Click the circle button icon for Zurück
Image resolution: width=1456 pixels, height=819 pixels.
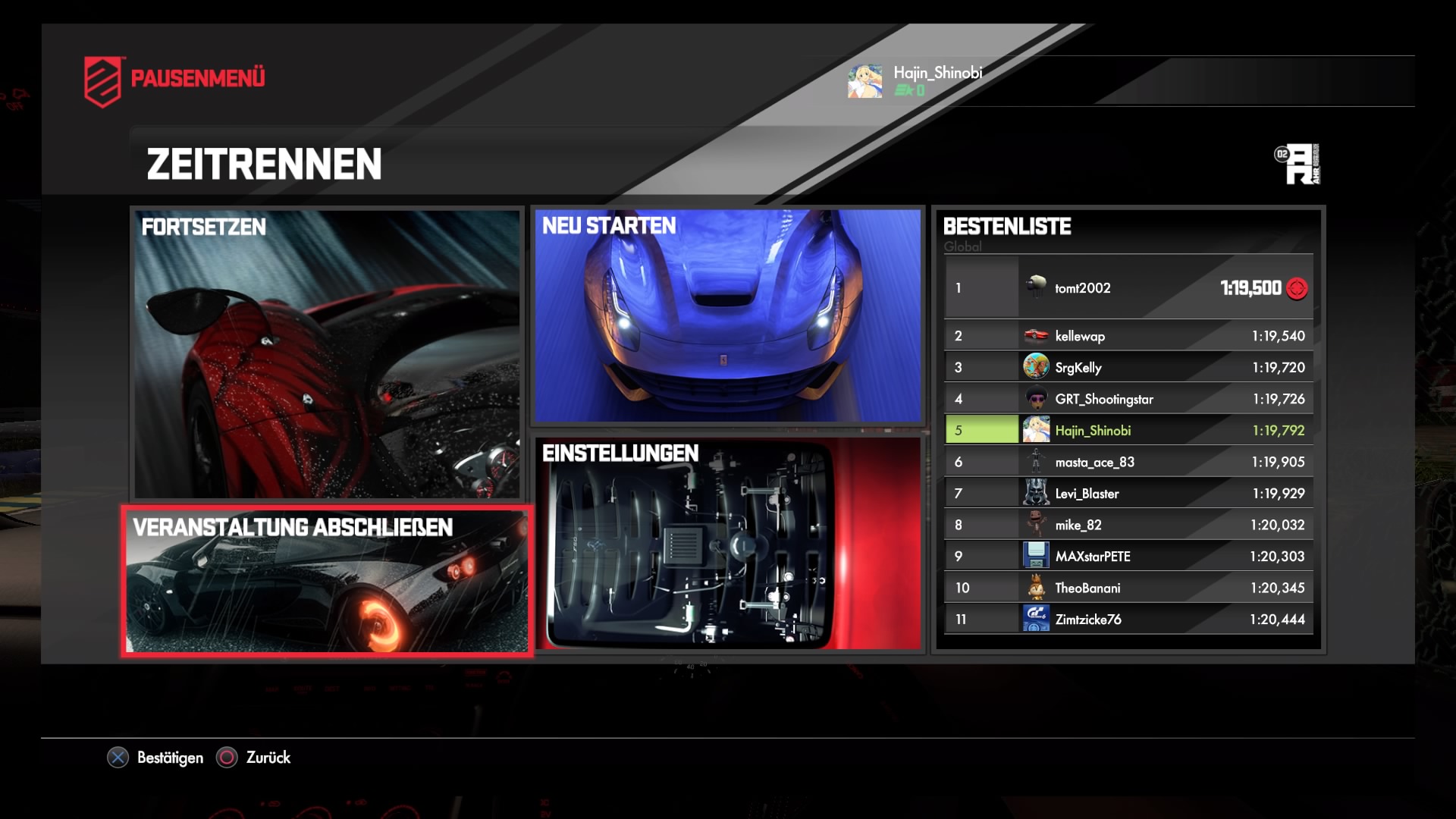(227, 758)
